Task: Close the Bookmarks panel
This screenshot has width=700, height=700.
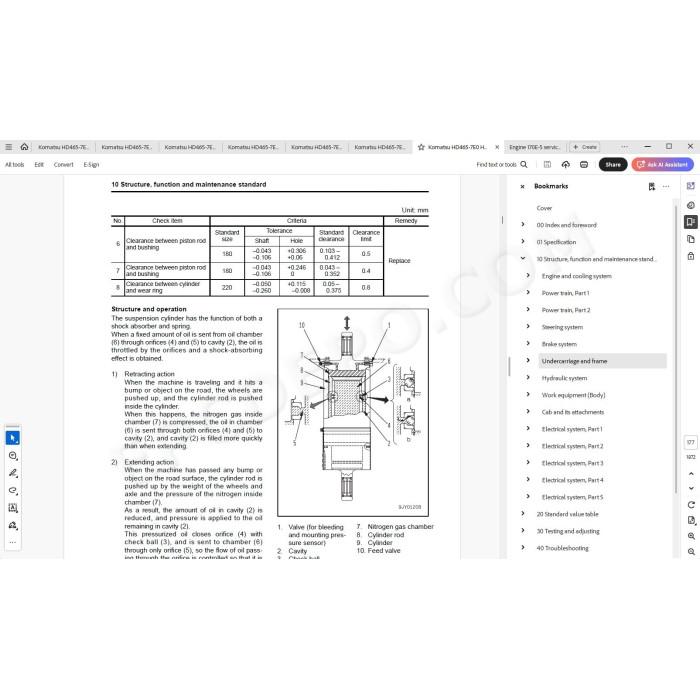Action: click(522, 187)
